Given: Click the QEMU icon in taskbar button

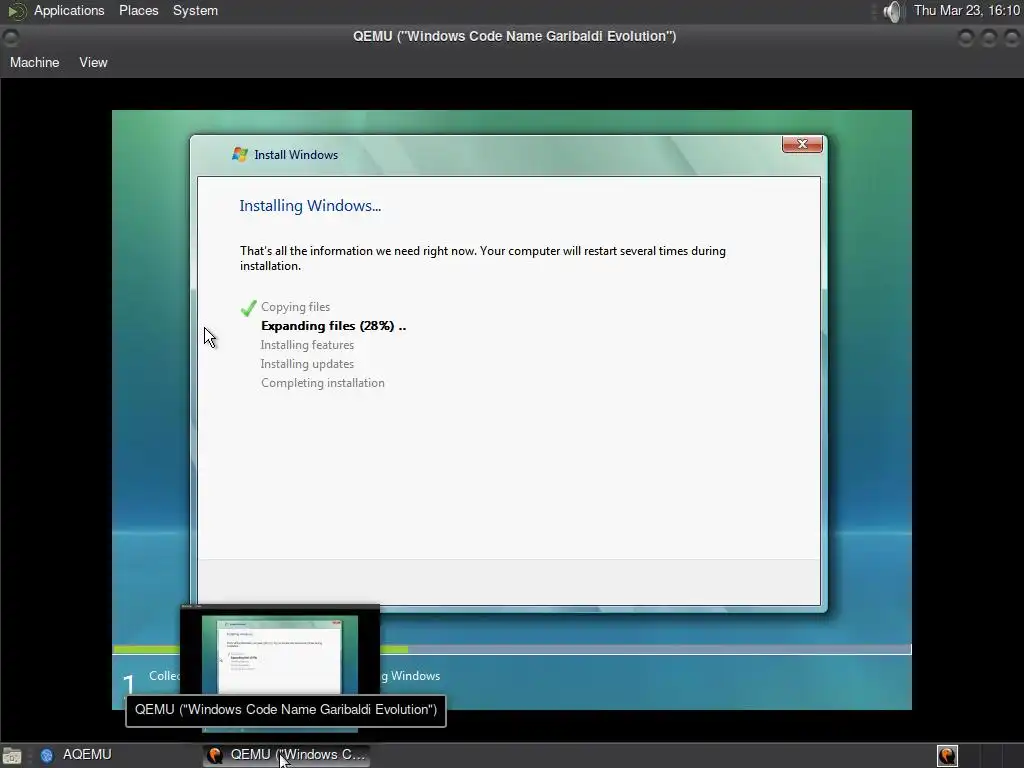Looking at the screenshot, I should tap(214, 756).
